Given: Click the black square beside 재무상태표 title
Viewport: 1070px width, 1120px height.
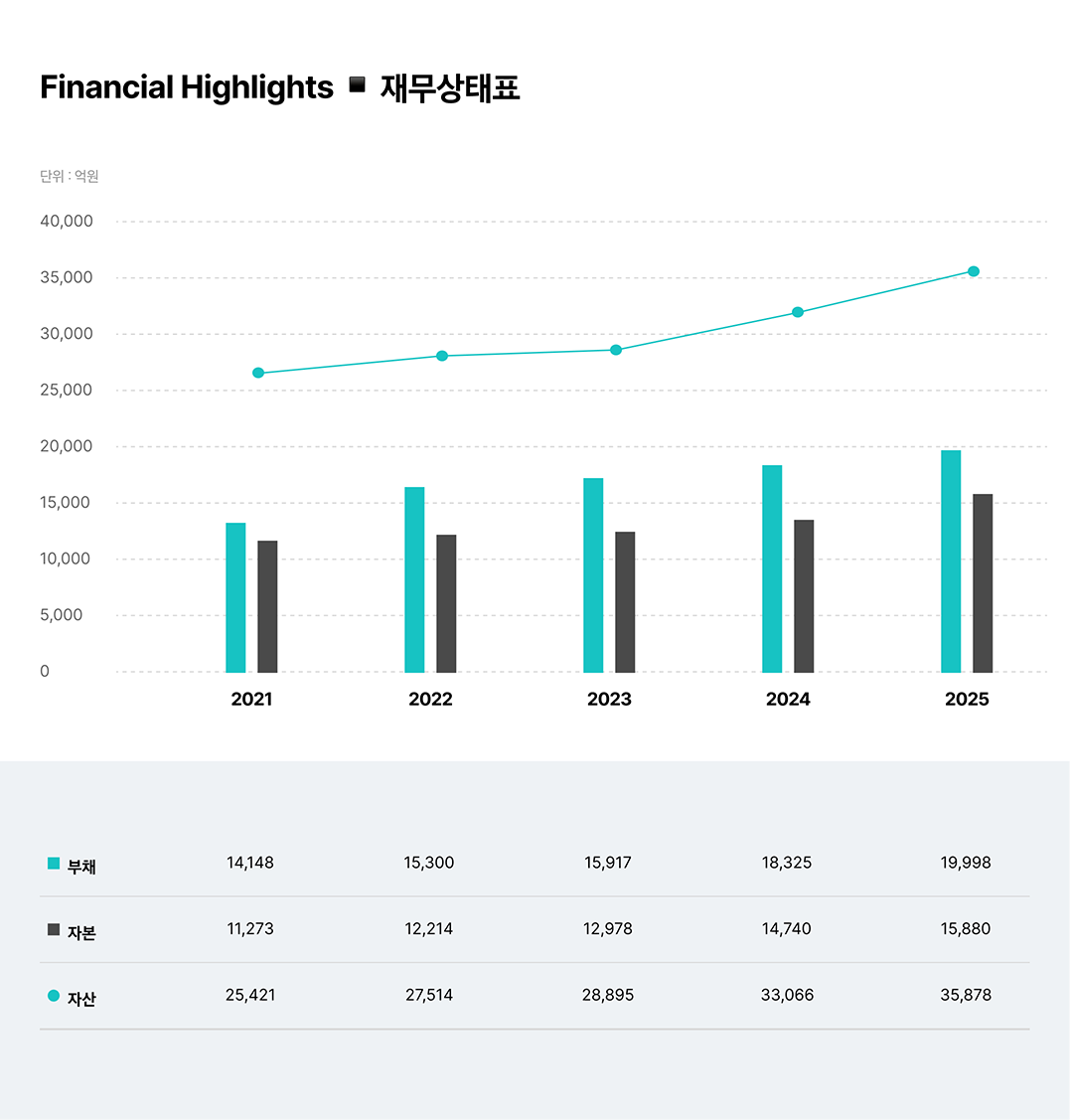Looking at the screenshot, I should (357, 85).
